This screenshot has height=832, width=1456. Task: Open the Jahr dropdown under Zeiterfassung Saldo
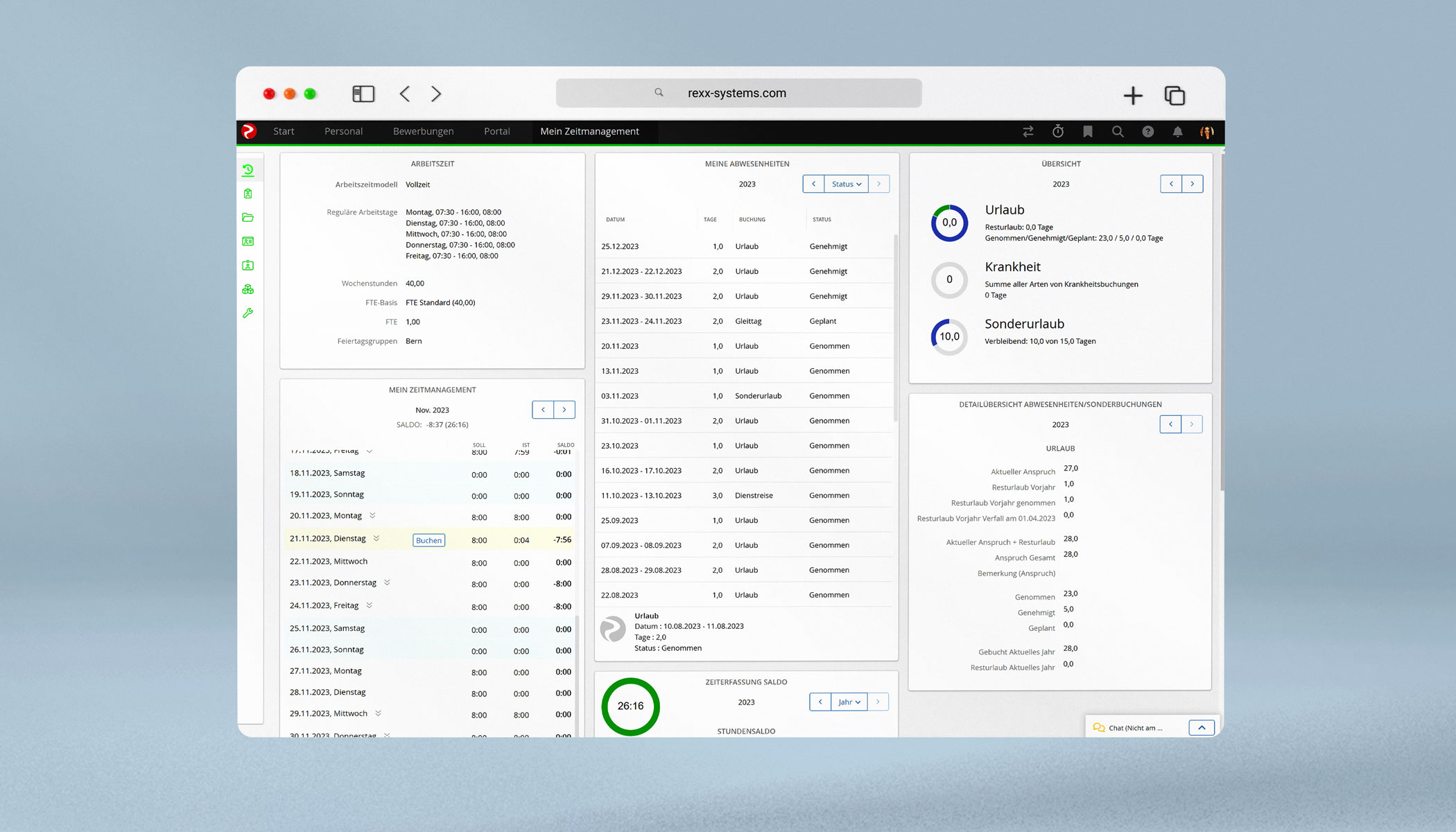point(849,702)
